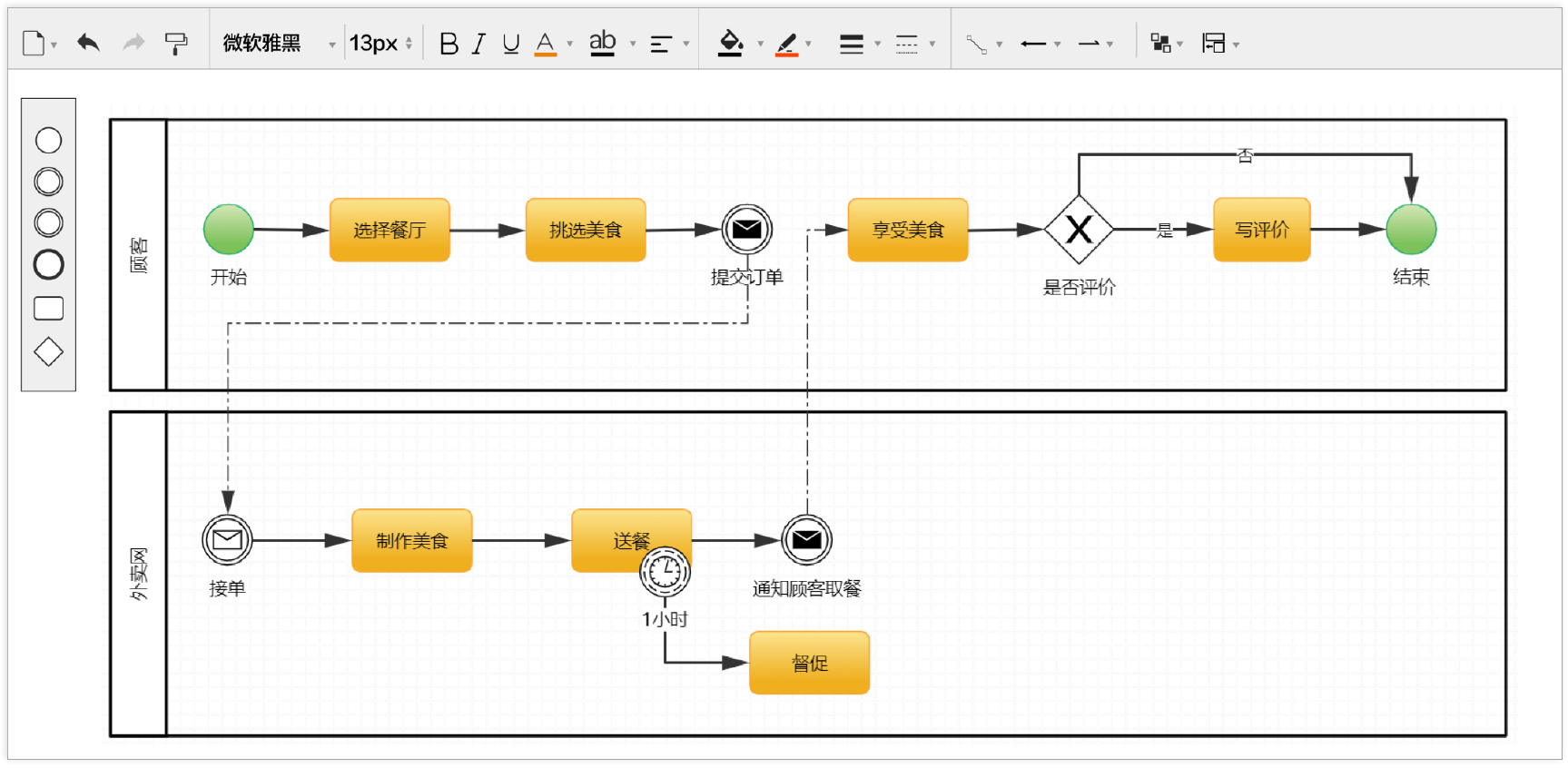This screenshot has width=1568, height=768.
Task: Click the line color pen icon
Action: click(x=787, y=44)
